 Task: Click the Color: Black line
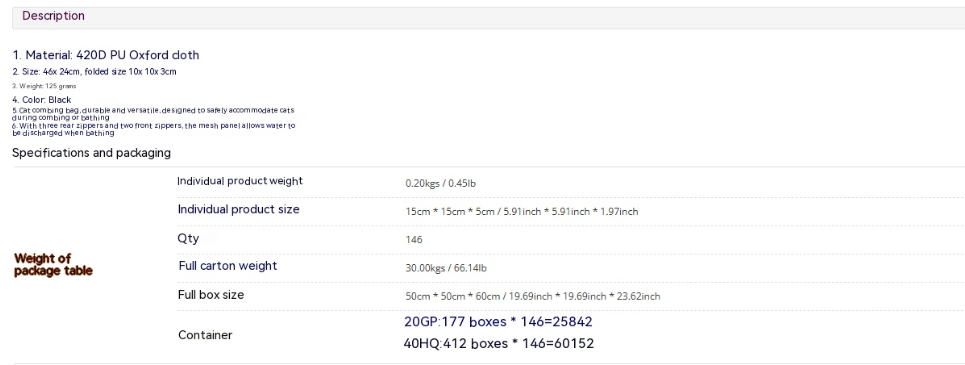tap(42, 99)
